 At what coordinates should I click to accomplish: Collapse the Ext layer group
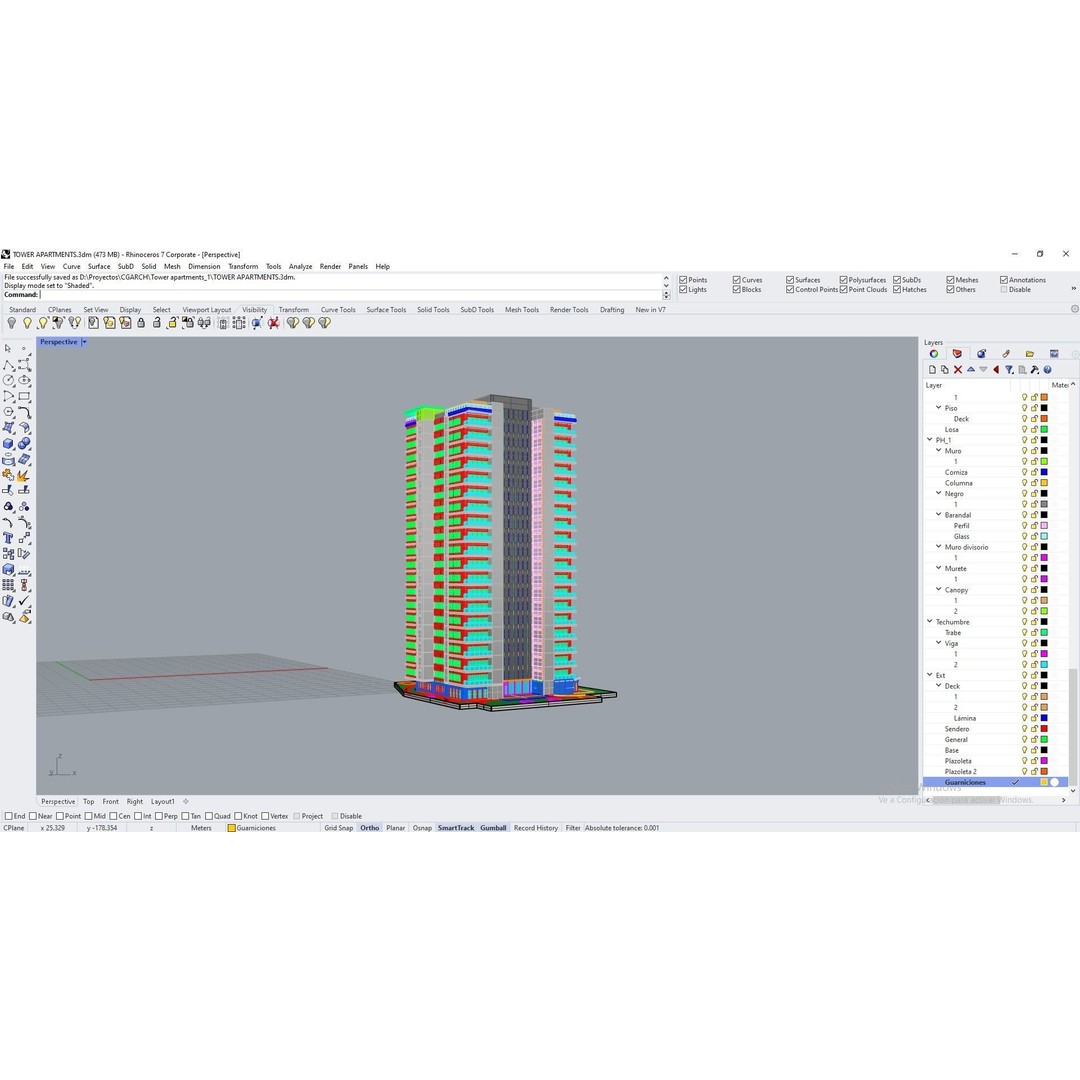coord(929,676)
